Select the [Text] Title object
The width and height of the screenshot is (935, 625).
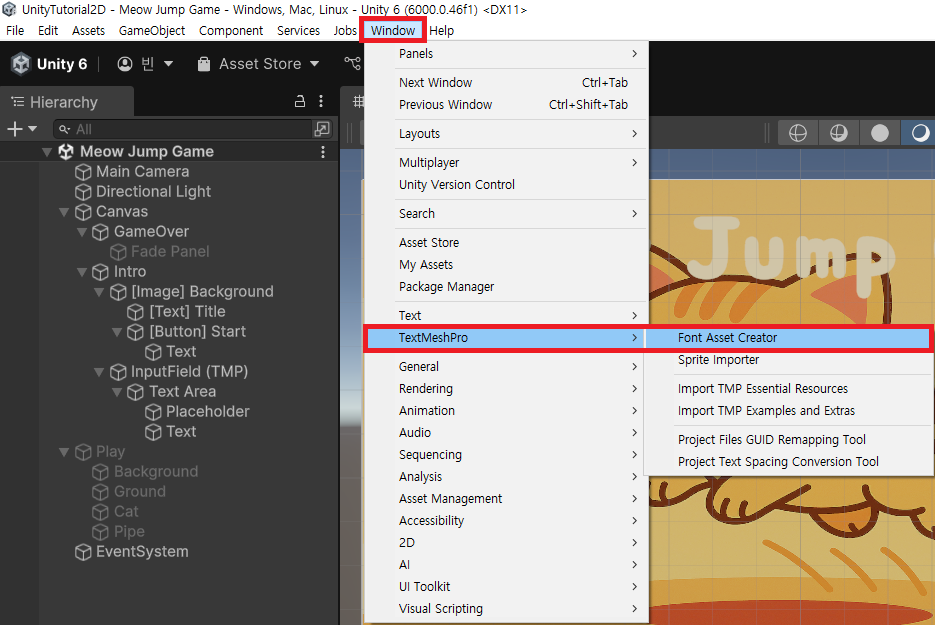click(x=187, y=312)
